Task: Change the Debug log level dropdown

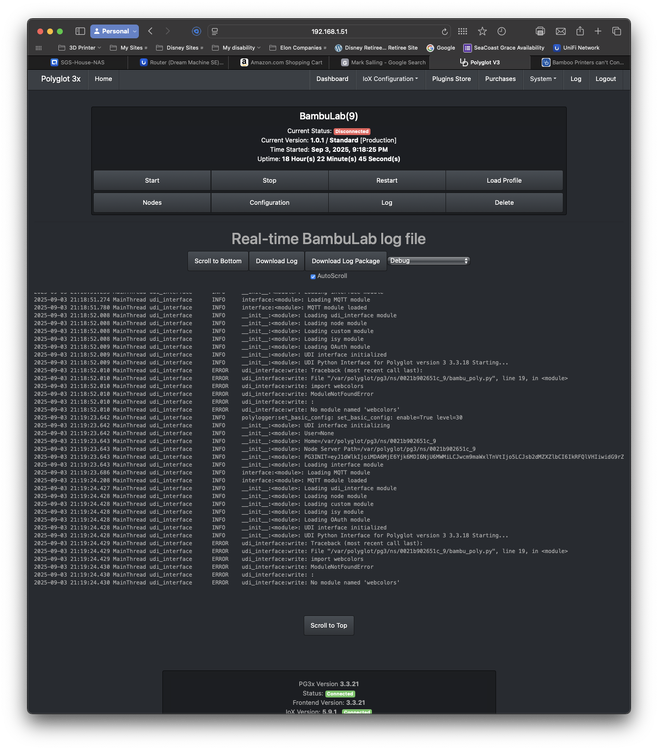Action: [428, 261]
